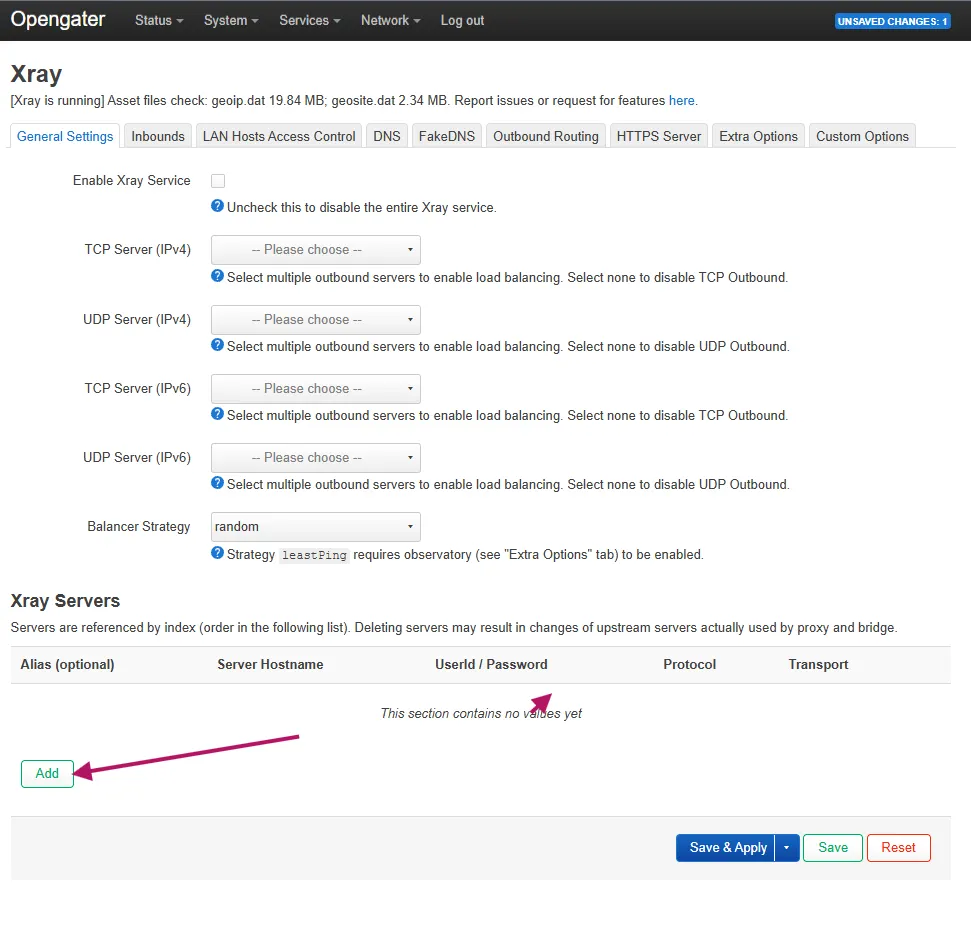971x928 pixels.
Task: Click help icon below Balancer Strategy
Action: click(x=217, y=552)
